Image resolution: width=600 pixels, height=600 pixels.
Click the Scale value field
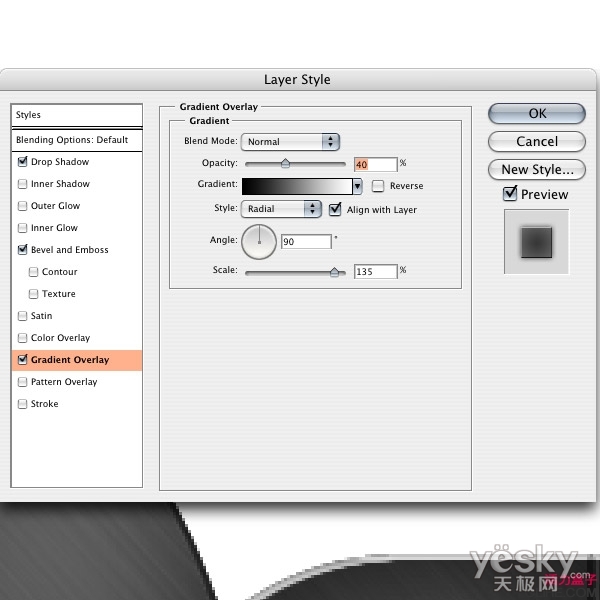pyautogui.click(x=376, y=272)
